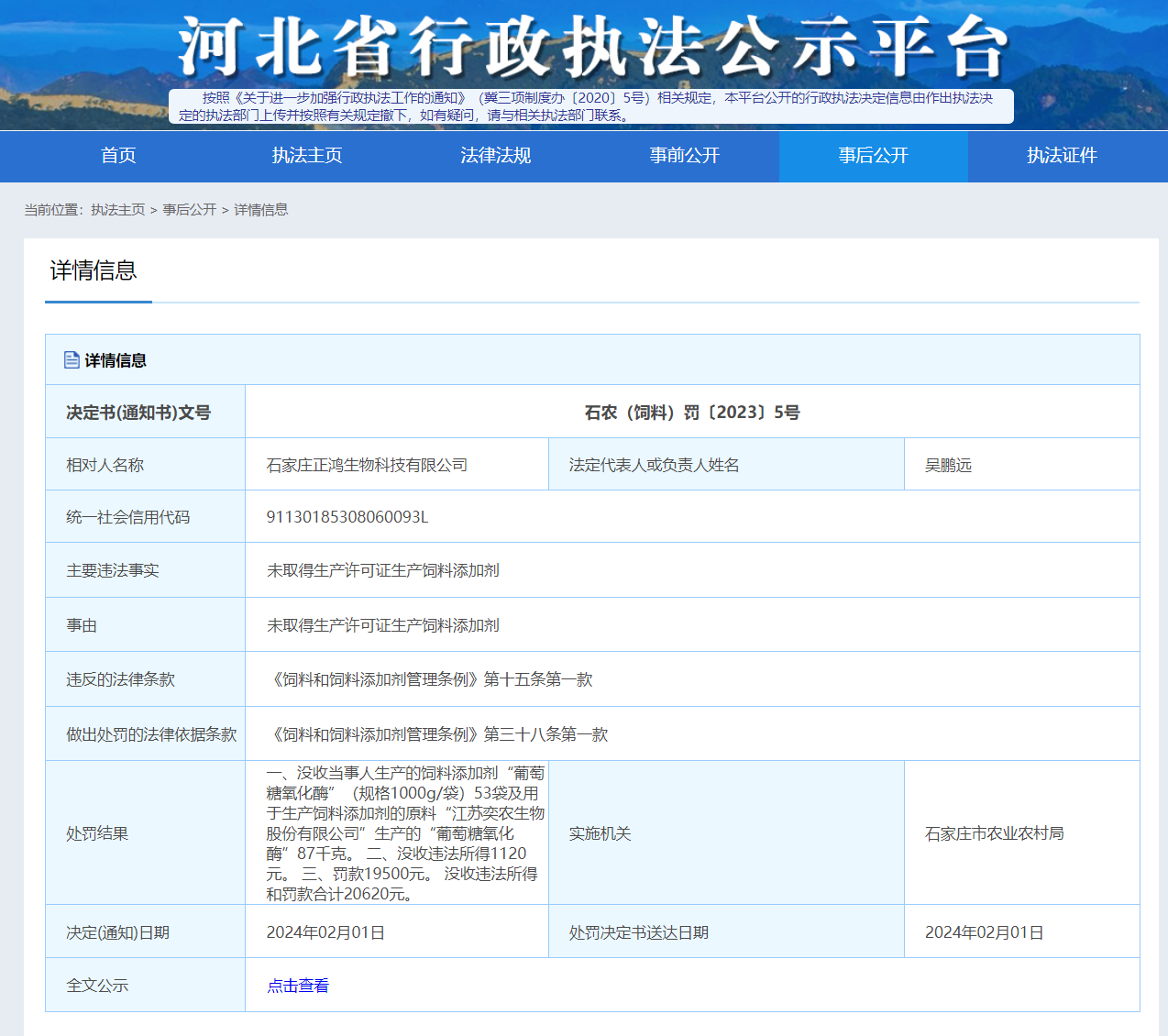Click 执法主页 in the breadcrumb trail
The width and height of the screenshot is (1168, 1036).
click(118, 210)
